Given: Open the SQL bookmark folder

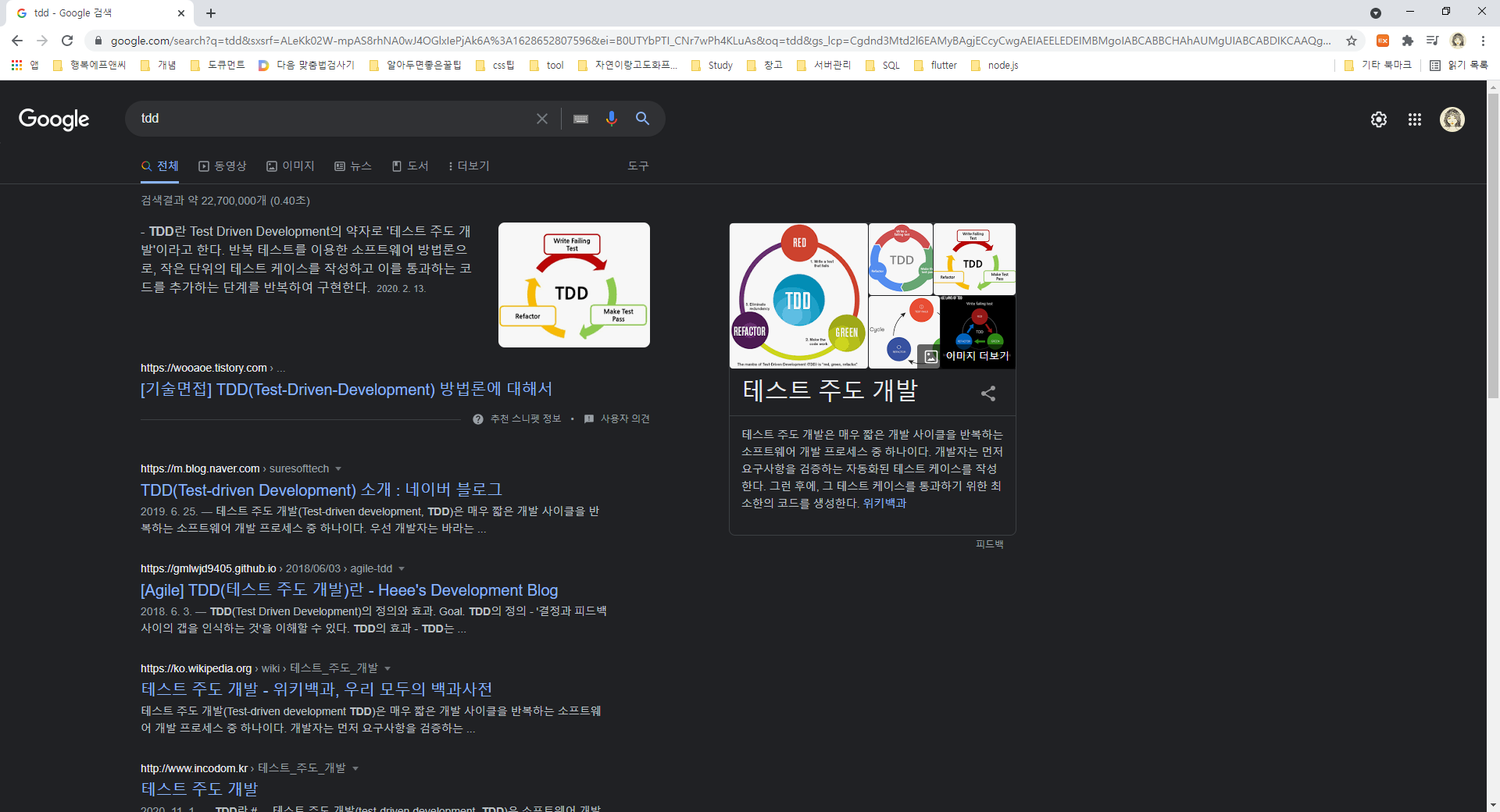Looking at the screenshot, I should pyautogui.click(x=883, y=66).
